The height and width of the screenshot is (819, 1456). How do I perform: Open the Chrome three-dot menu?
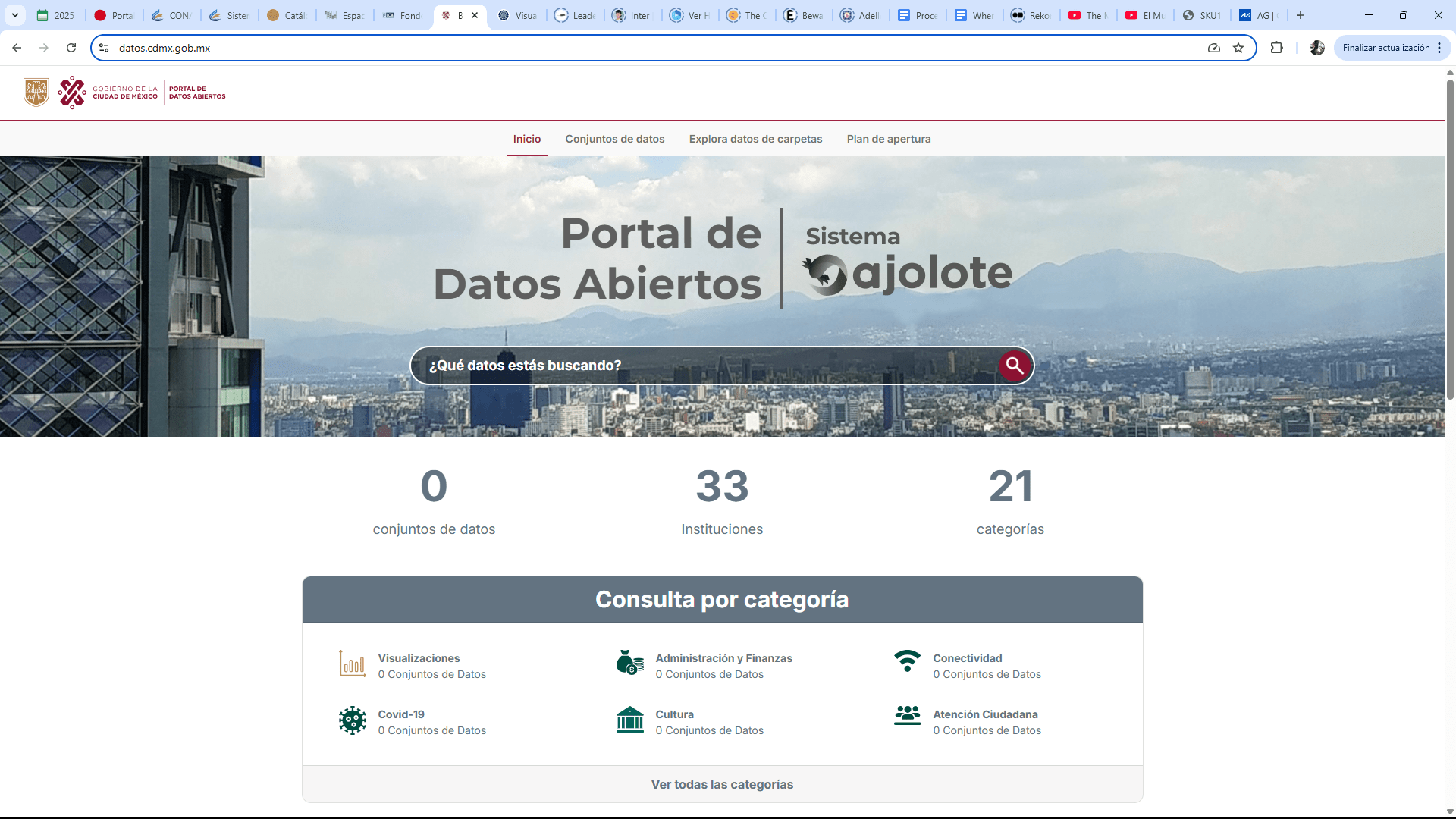point(1439,48)
